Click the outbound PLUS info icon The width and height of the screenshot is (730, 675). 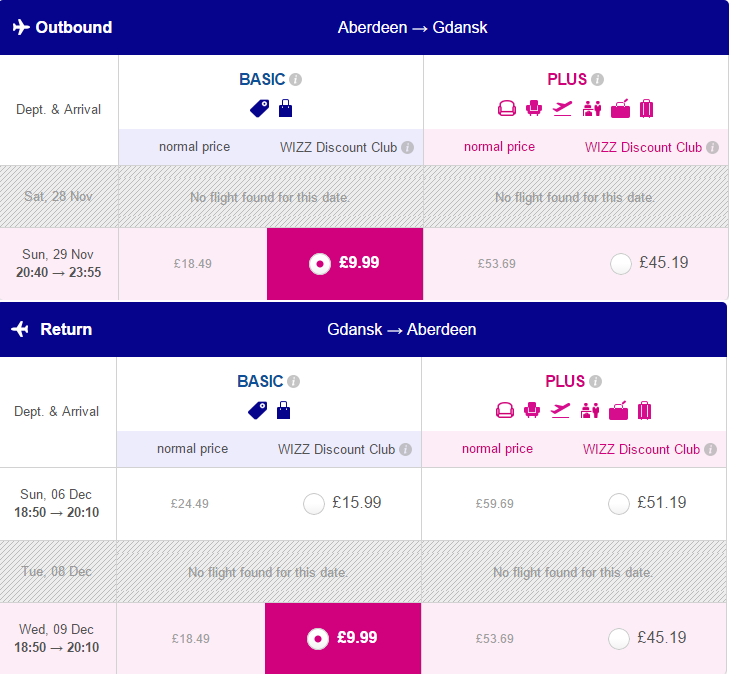[597, 80]
